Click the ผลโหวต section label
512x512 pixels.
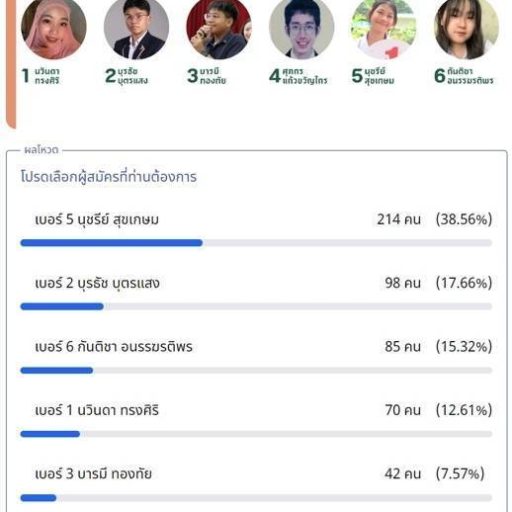41,150
